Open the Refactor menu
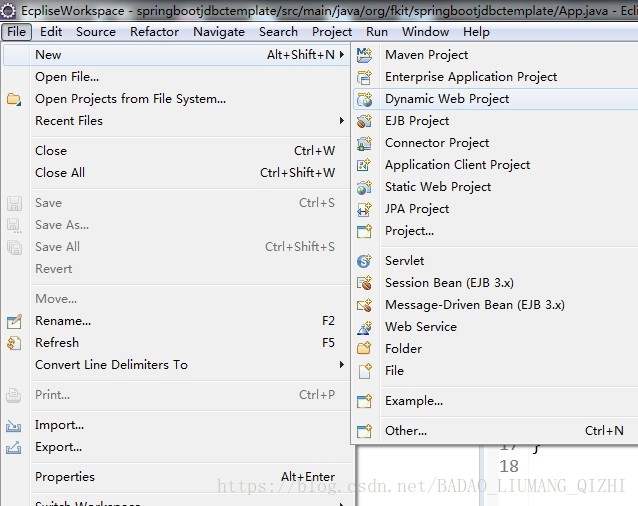This screenshot has height=506, width=638. coord(154,32)
